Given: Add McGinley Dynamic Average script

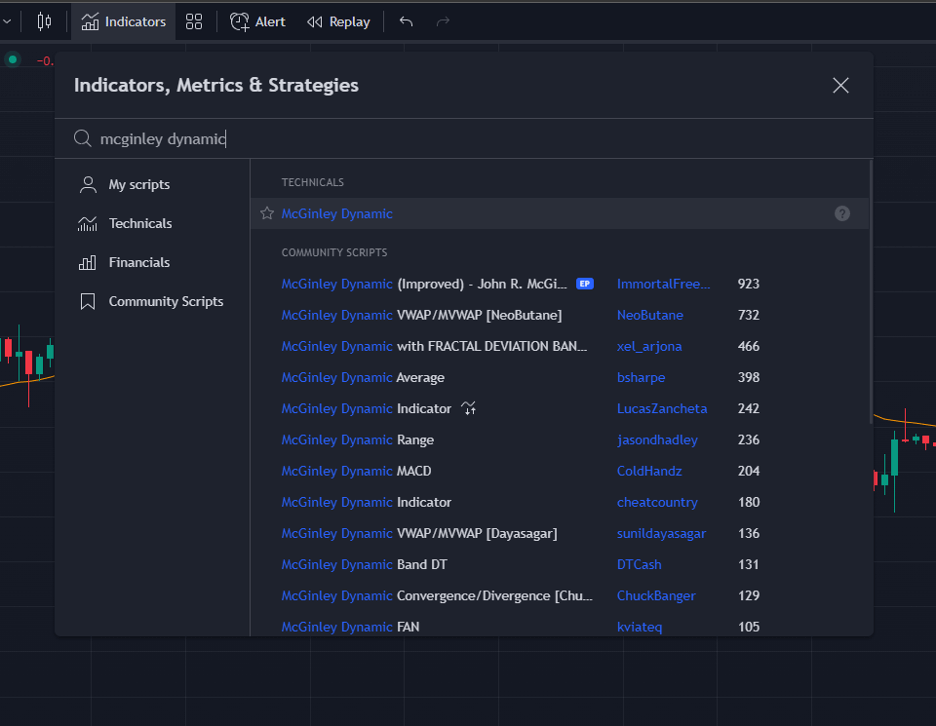Looking at the screenshot, I should pyautogui.click(x=363, y=377).
